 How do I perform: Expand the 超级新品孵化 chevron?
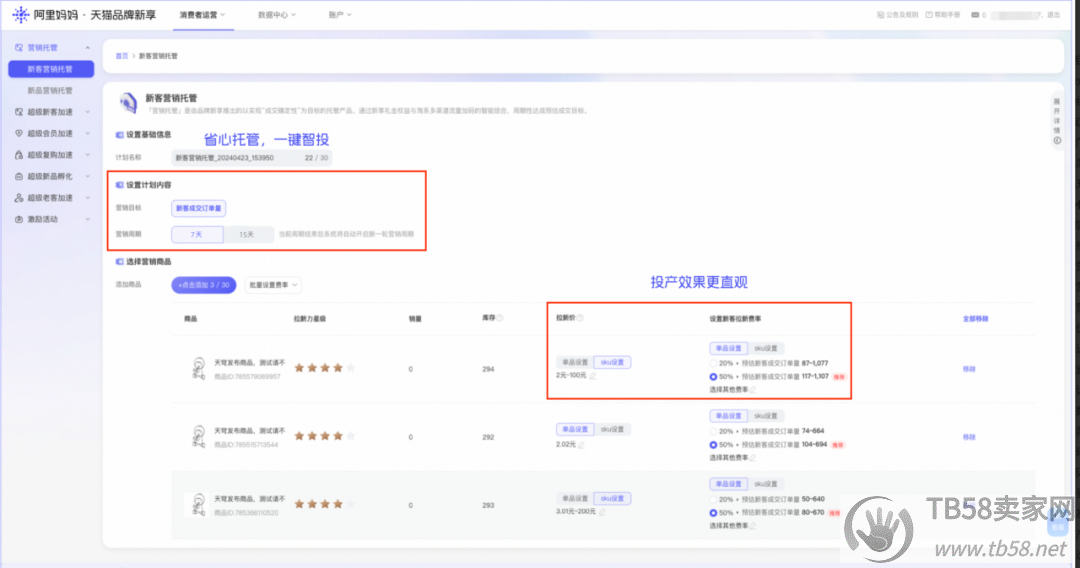pos(87,176)
